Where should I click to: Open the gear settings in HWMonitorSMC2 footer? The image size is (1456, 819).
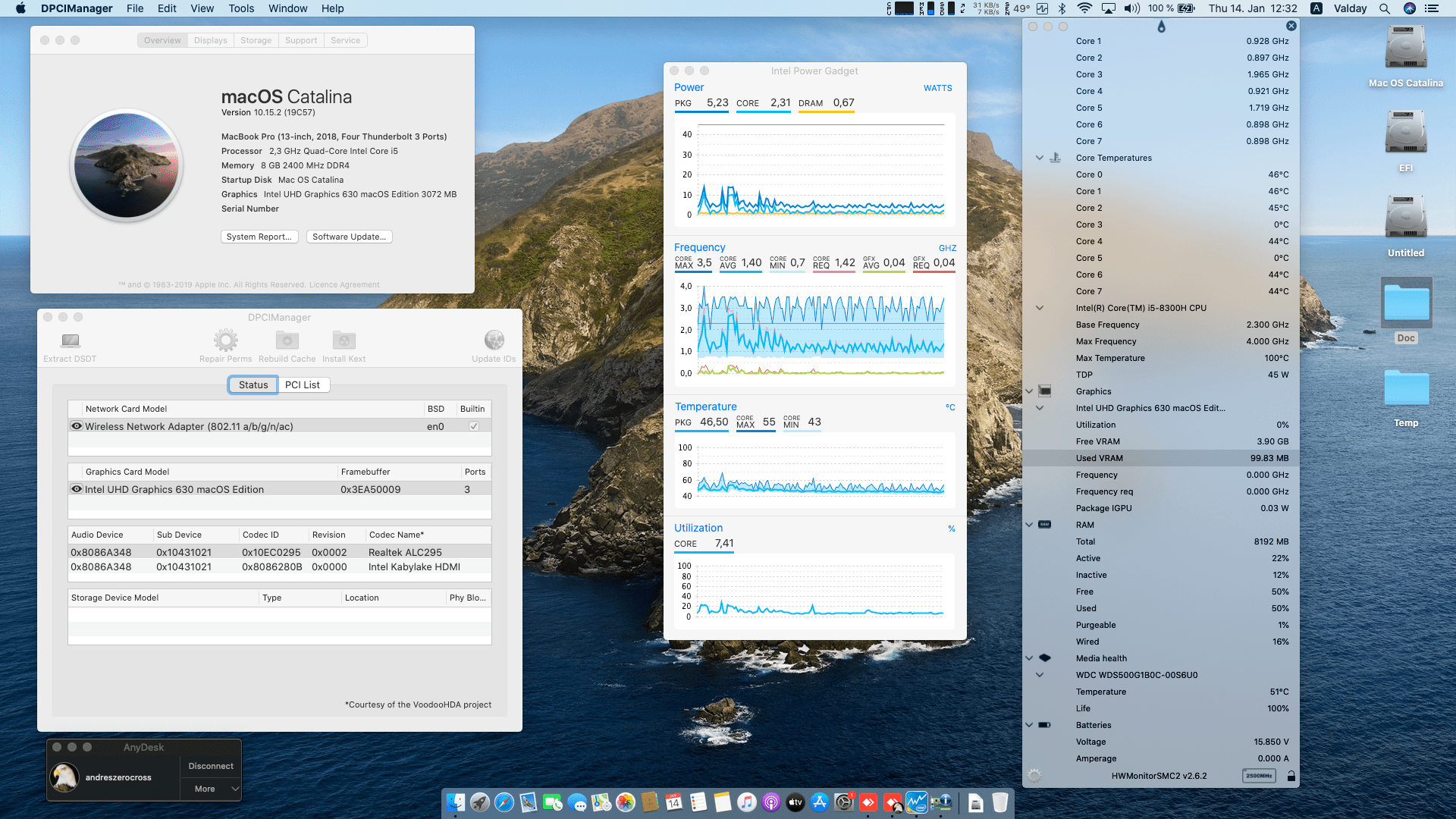pos(1034,776)
